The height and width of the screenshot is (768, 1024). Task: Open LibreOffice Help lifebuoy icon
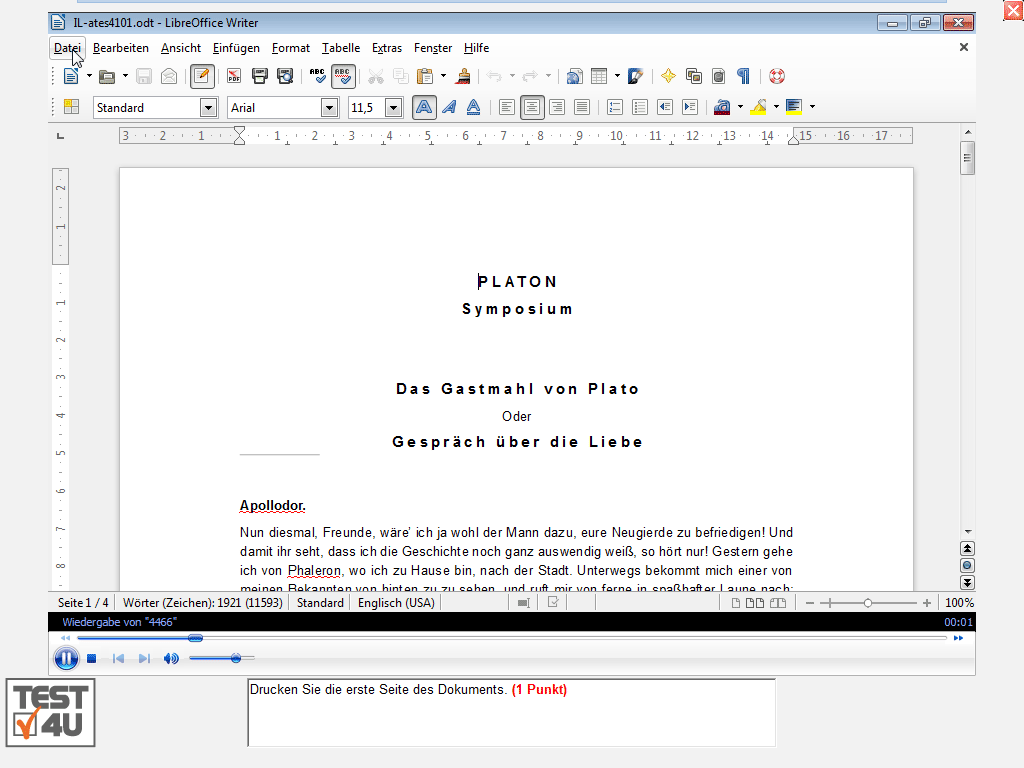click(x=776, y=76)
